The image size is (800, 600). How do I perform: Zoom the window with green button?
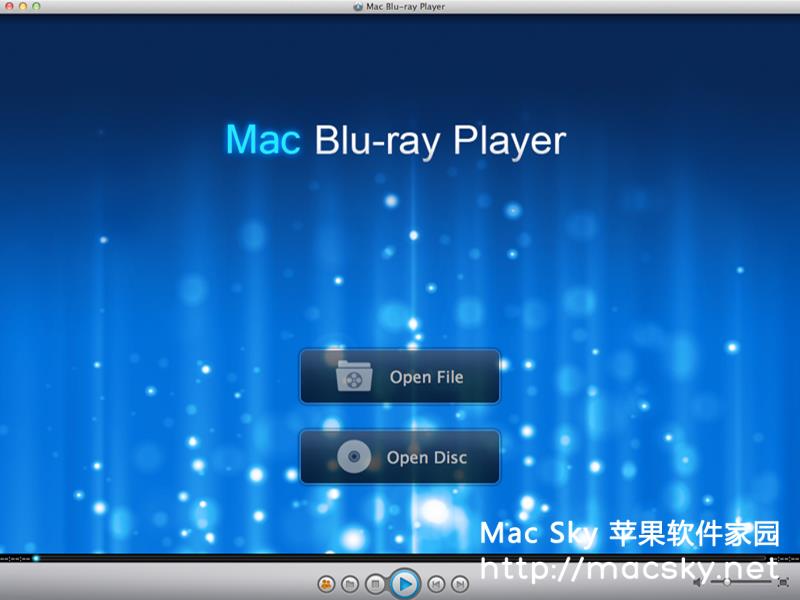[x=36, y=6]
